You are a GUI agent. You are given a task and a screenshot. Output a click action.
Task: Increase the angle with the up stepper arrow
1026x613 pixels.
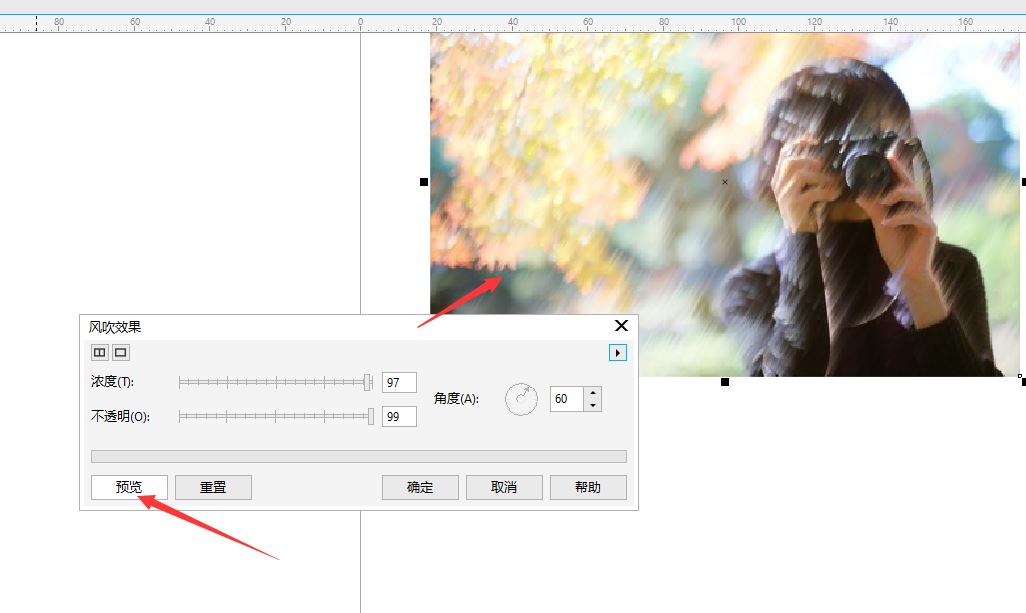click(593, 393)
